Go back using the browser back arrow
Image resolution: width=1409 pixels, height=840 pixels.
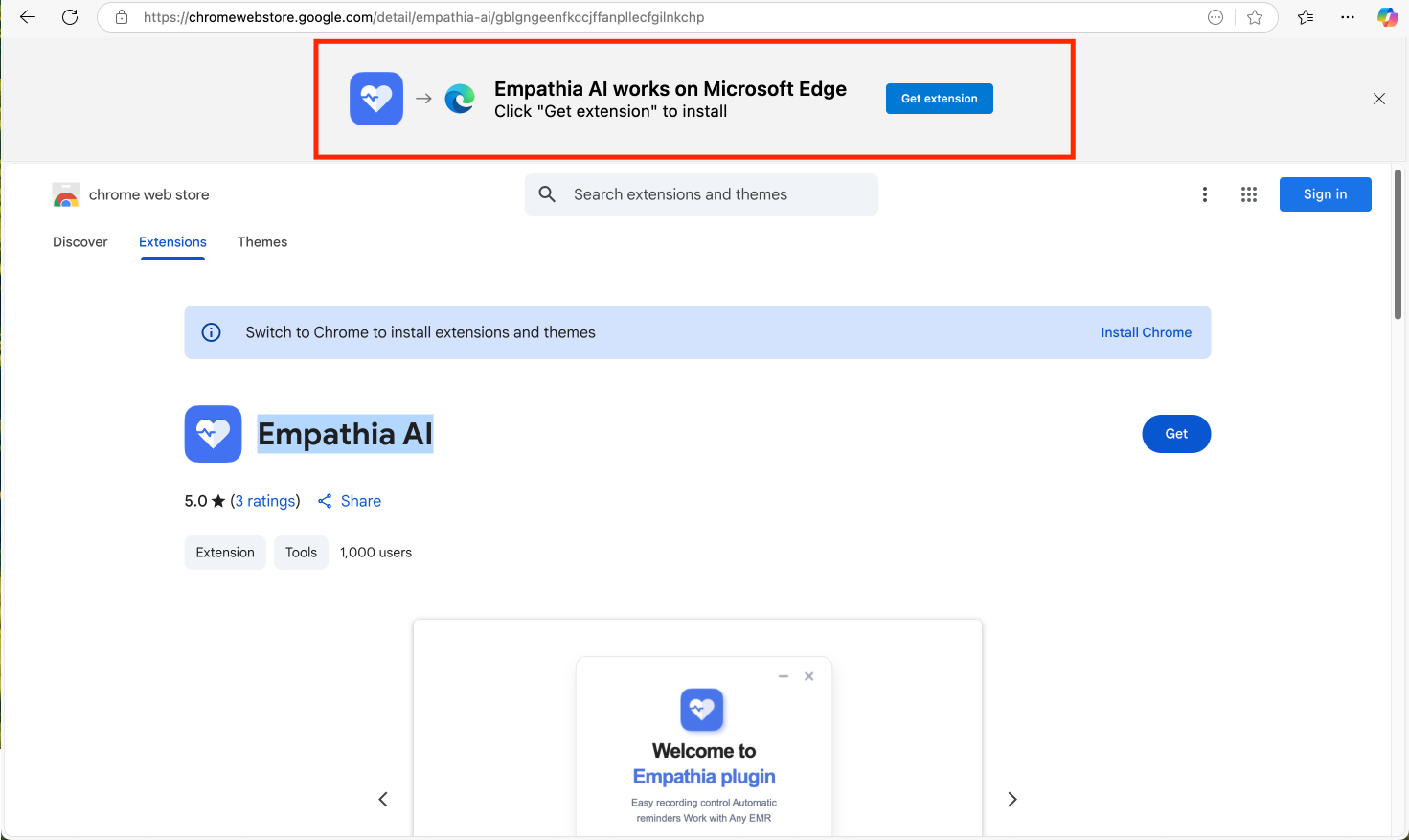point(28,17)
